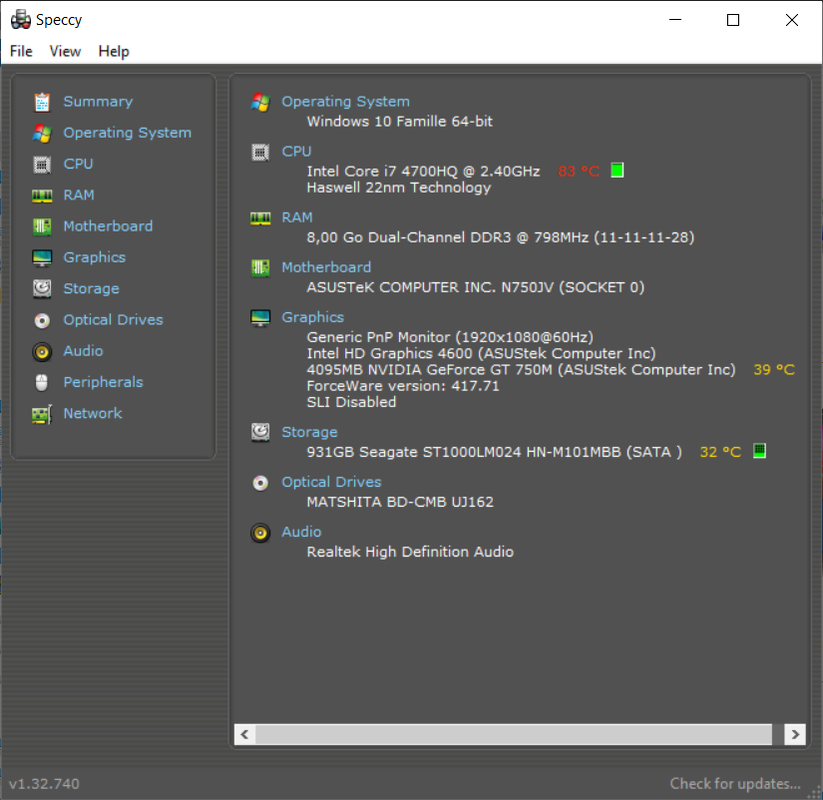This screenshot has width=823, height=800.
Task: Open the File menu
Action: (x=21, y=51)
